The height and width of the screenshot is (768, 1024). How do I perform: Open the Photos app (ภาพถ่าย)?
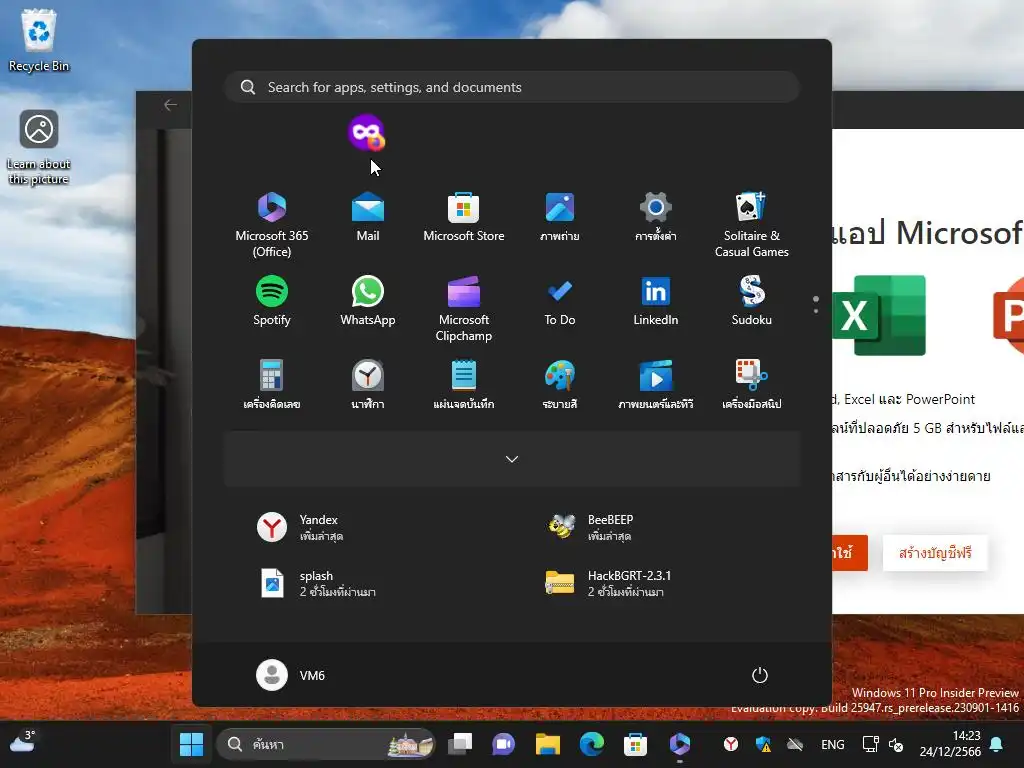pos(560,216)
